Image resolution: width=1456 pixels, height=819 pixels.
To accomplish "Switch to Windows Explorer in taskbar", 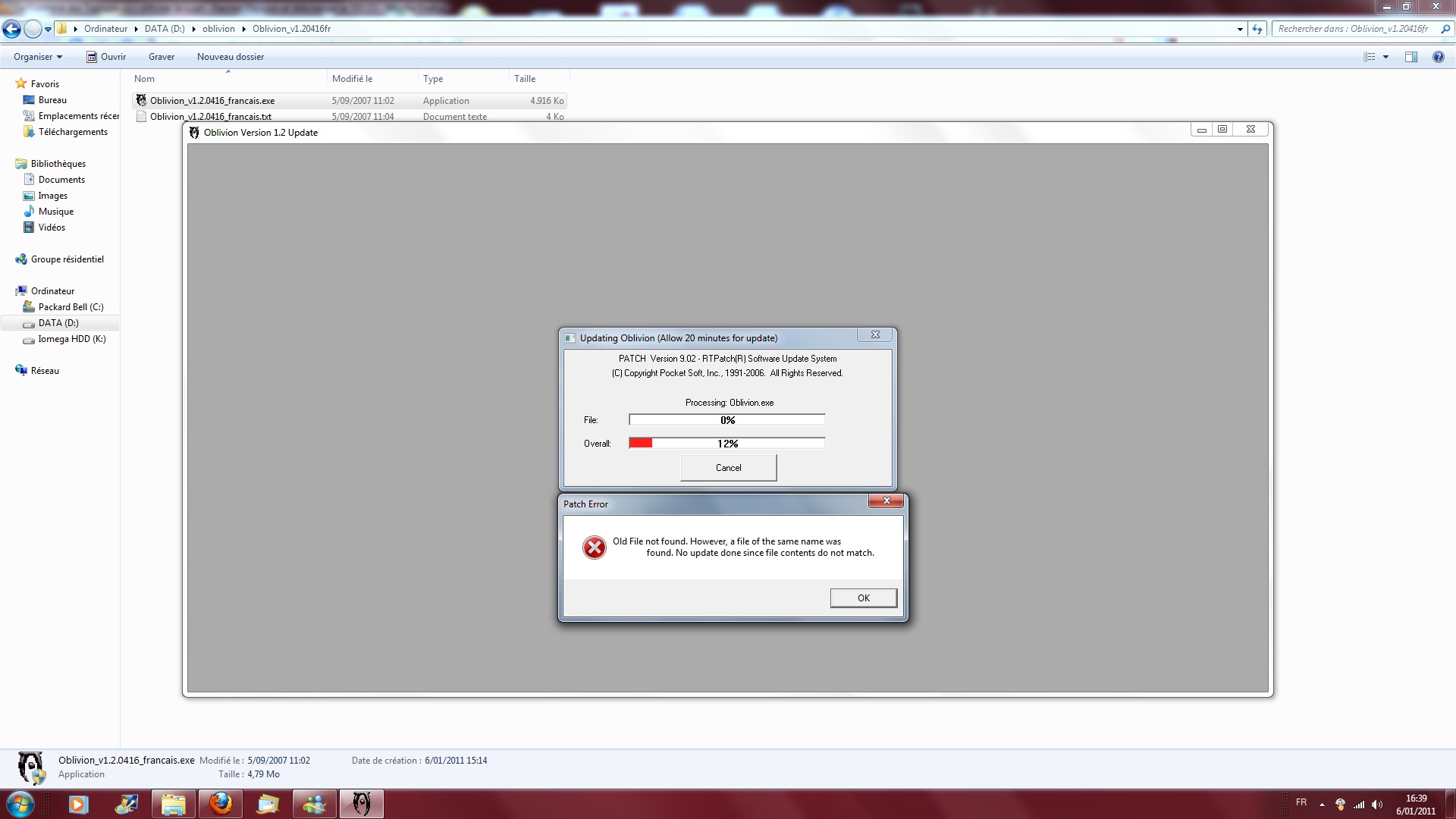I will point(174,804).
